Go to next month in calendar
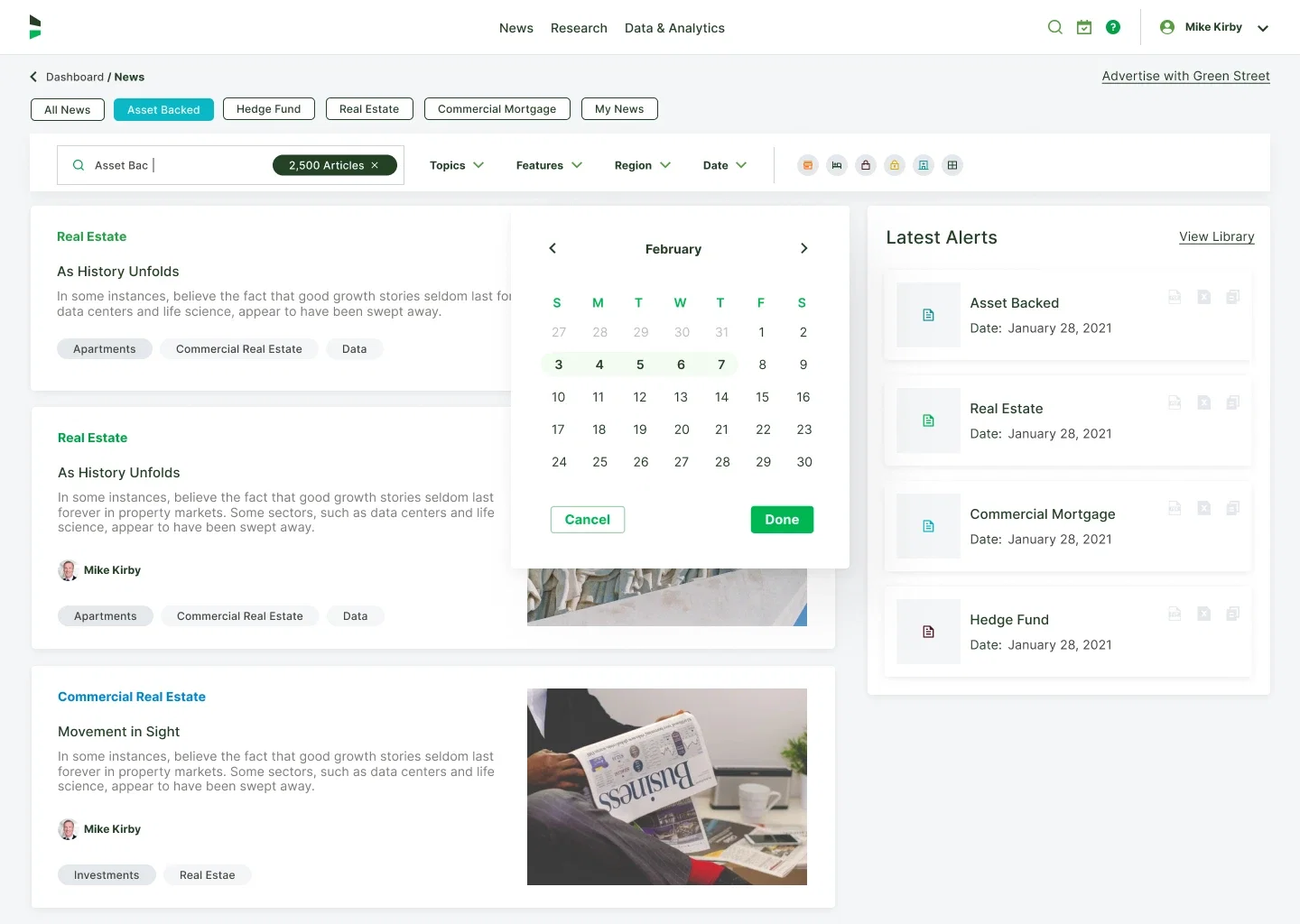1300x924 pixels. pos(803,248)
